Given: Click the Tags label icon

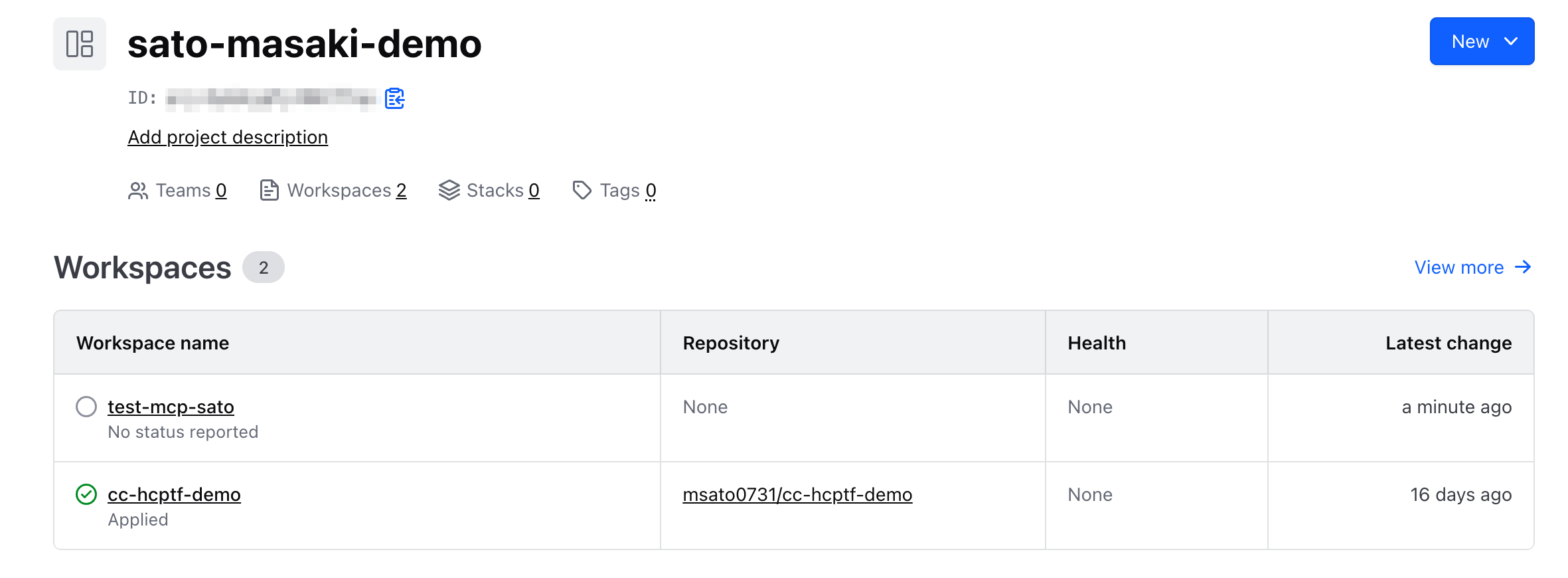Looking at the screenshot, I should point(582,191).
